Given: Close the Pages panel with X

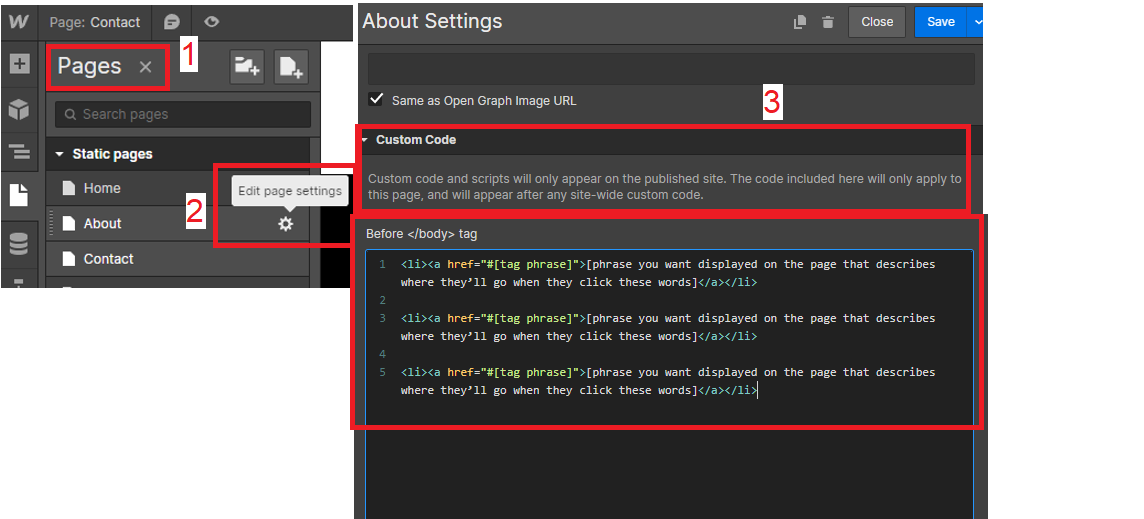Looking at the screenshot, I should tap(145, 67).
